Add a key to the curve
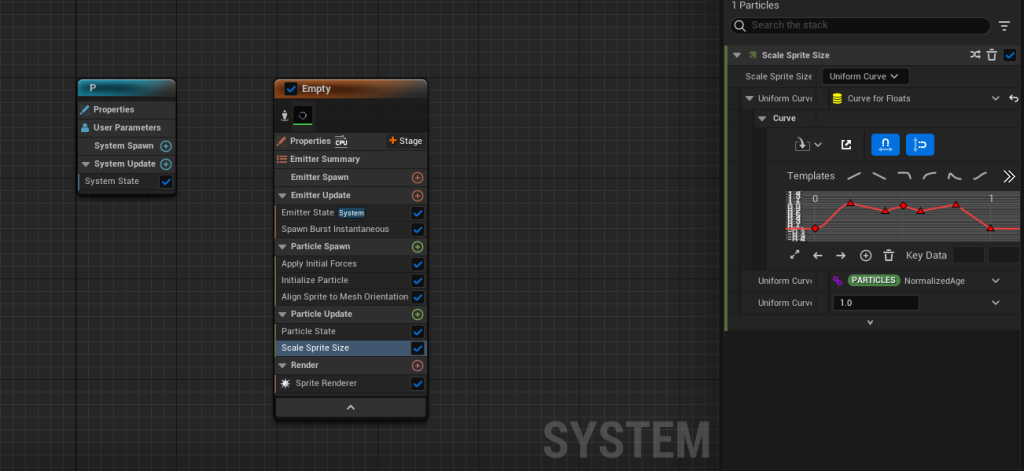The height and width of the screenshot is (471, 1024). 866,255
